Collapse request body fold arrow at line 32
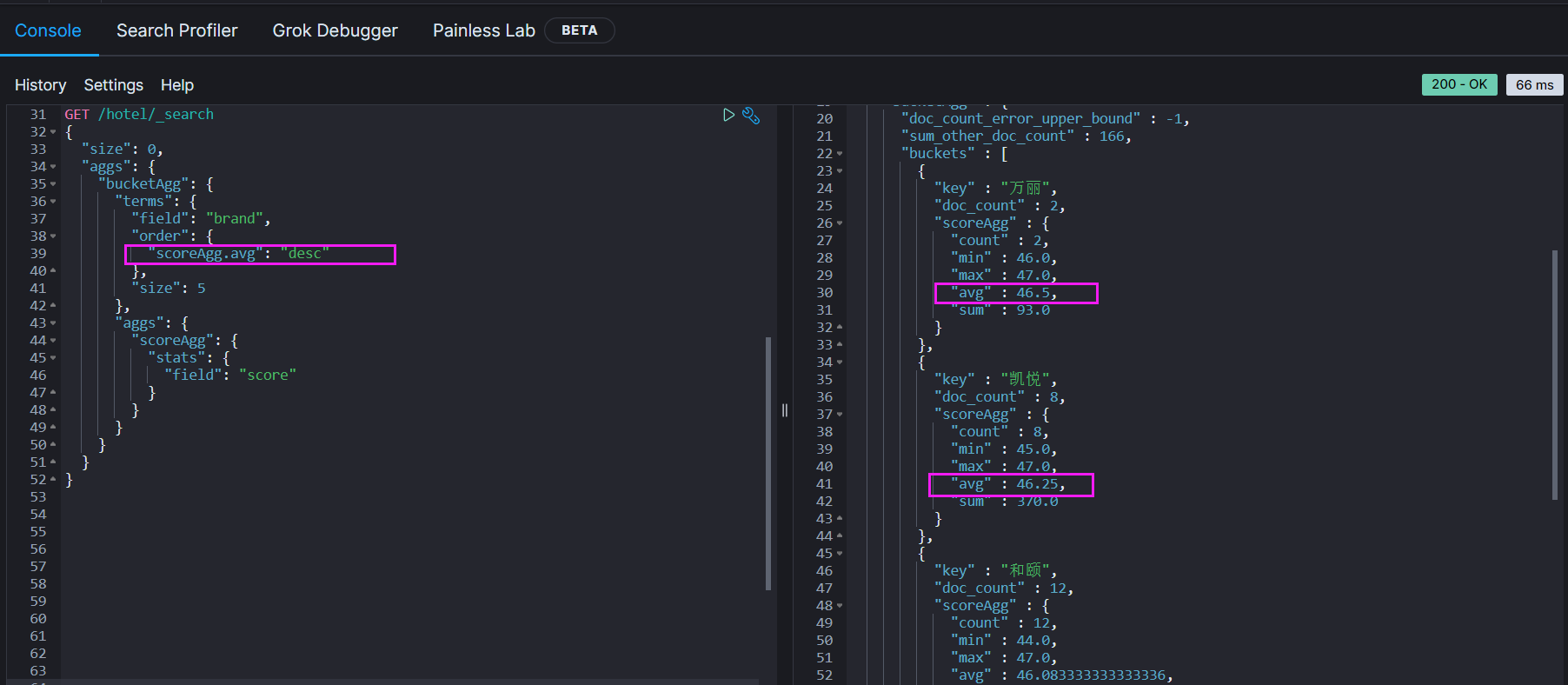1568x685 pixels. pyautogui.click(x=53, y=132)
